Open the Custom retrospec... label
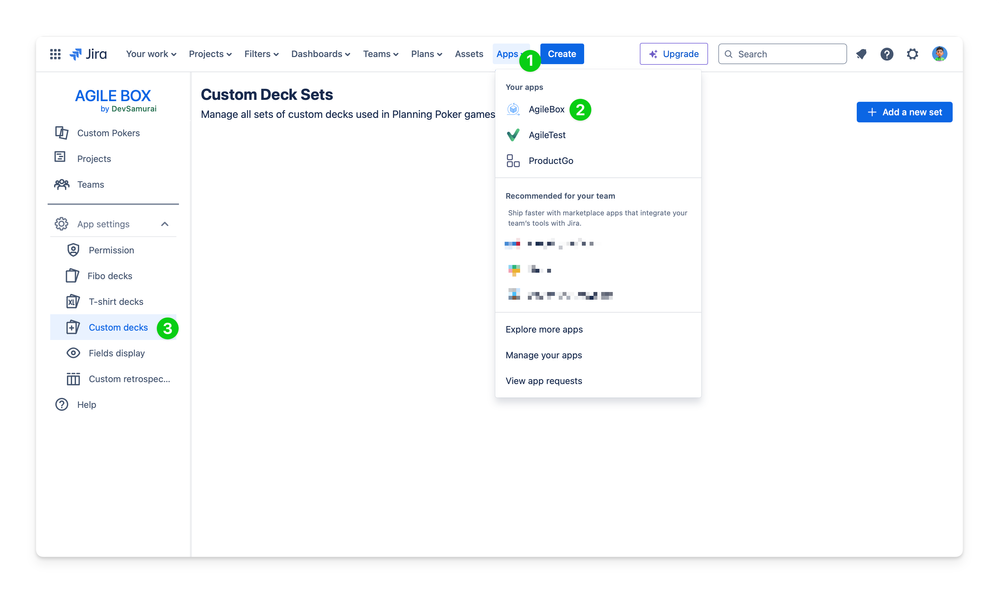 point(129,379)
